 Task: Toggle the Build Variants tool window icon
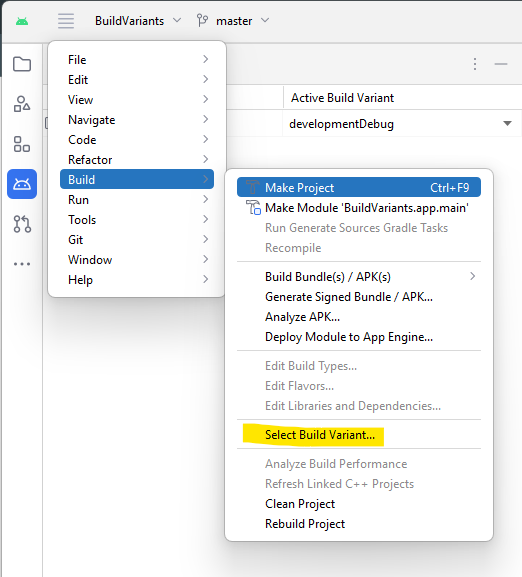[22, 184]
